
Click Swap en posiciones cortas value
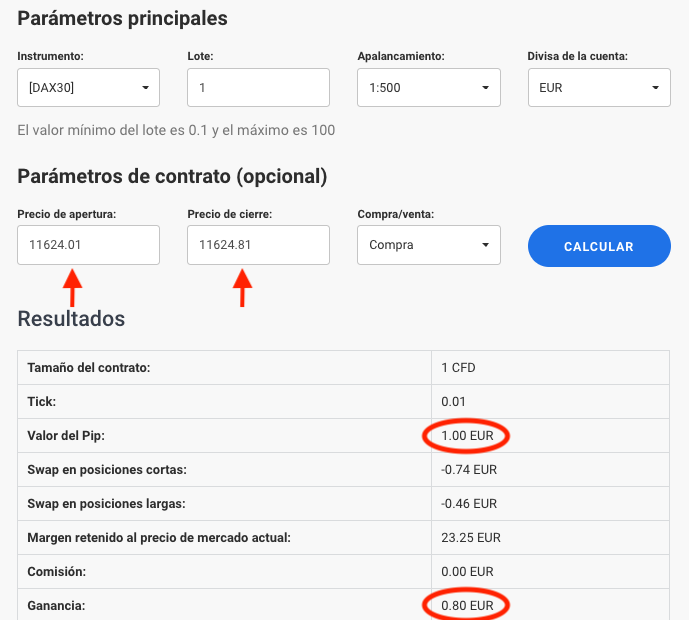pos(469,469)
